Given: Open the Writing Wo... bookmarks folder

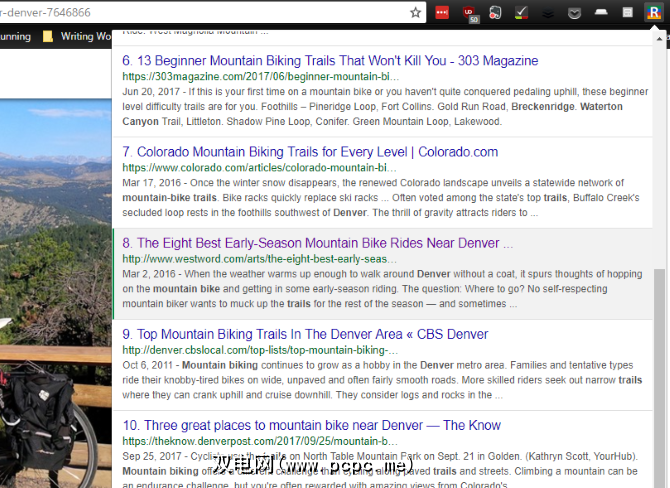Looking at the screenshot, I should 77,37.
